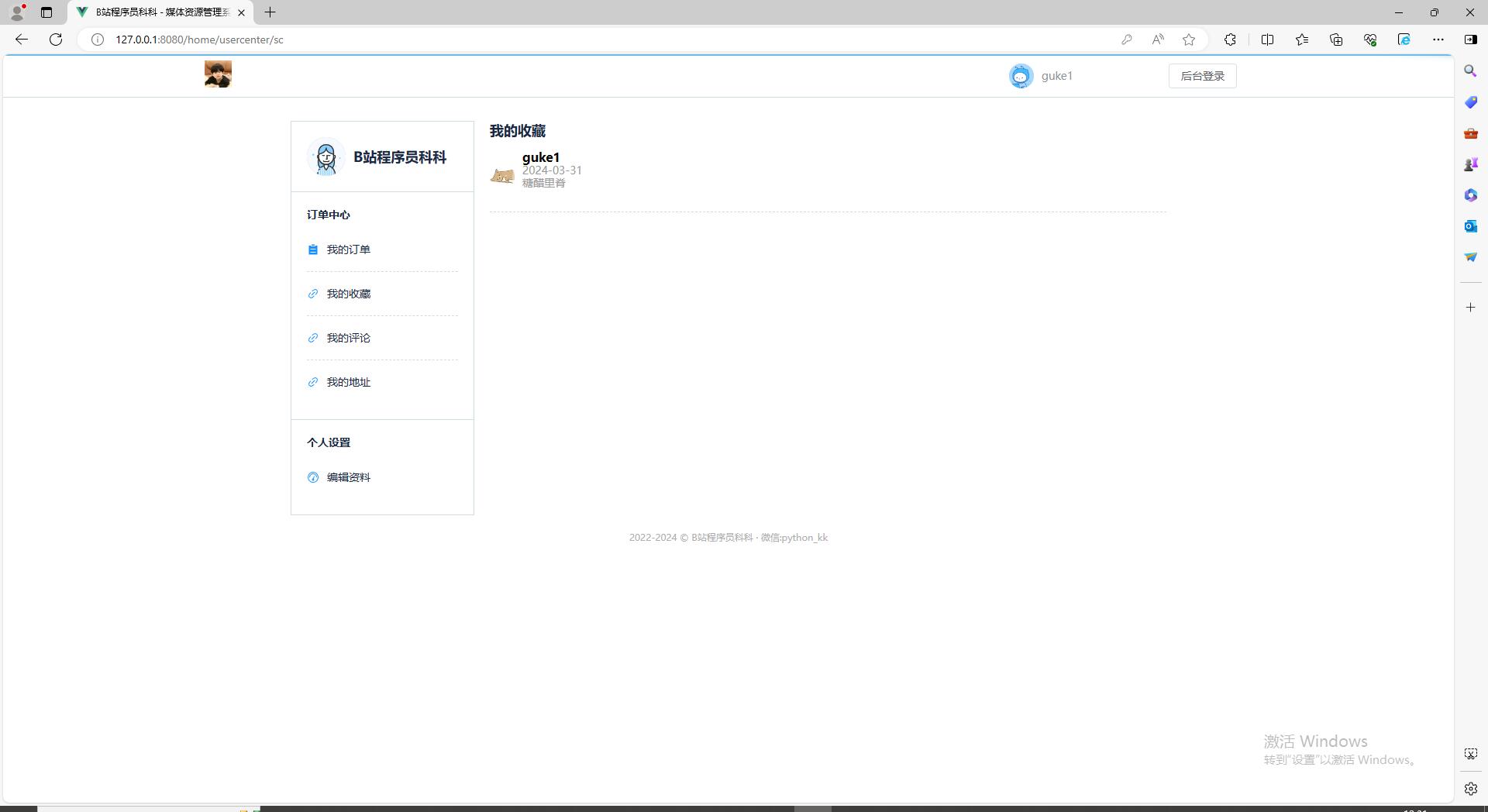1488x812 pixels.
Task: Open Collections icon
Action: 1336,40
